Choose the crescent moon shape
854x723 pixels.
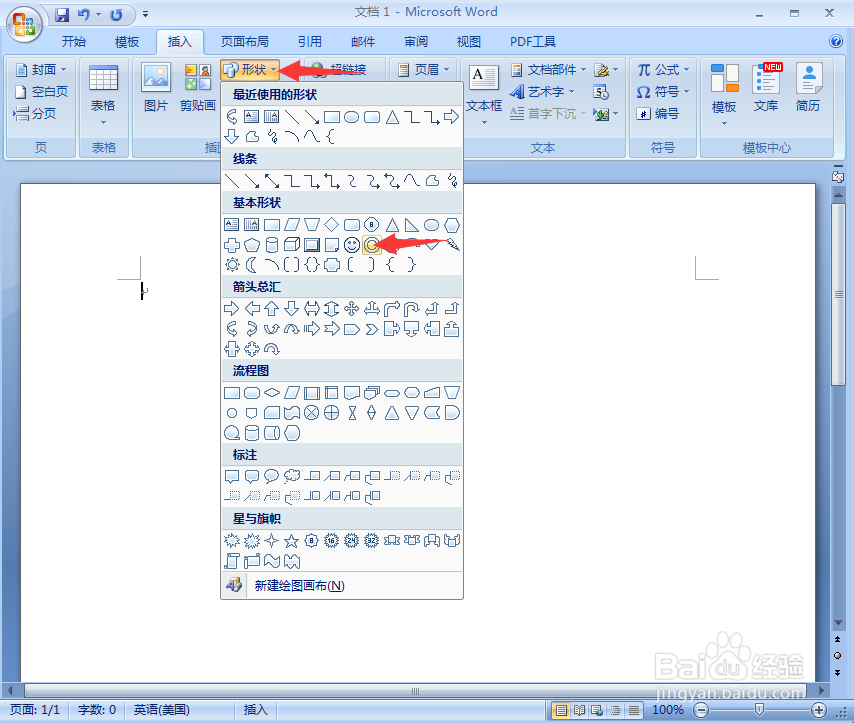click(252, 265)
